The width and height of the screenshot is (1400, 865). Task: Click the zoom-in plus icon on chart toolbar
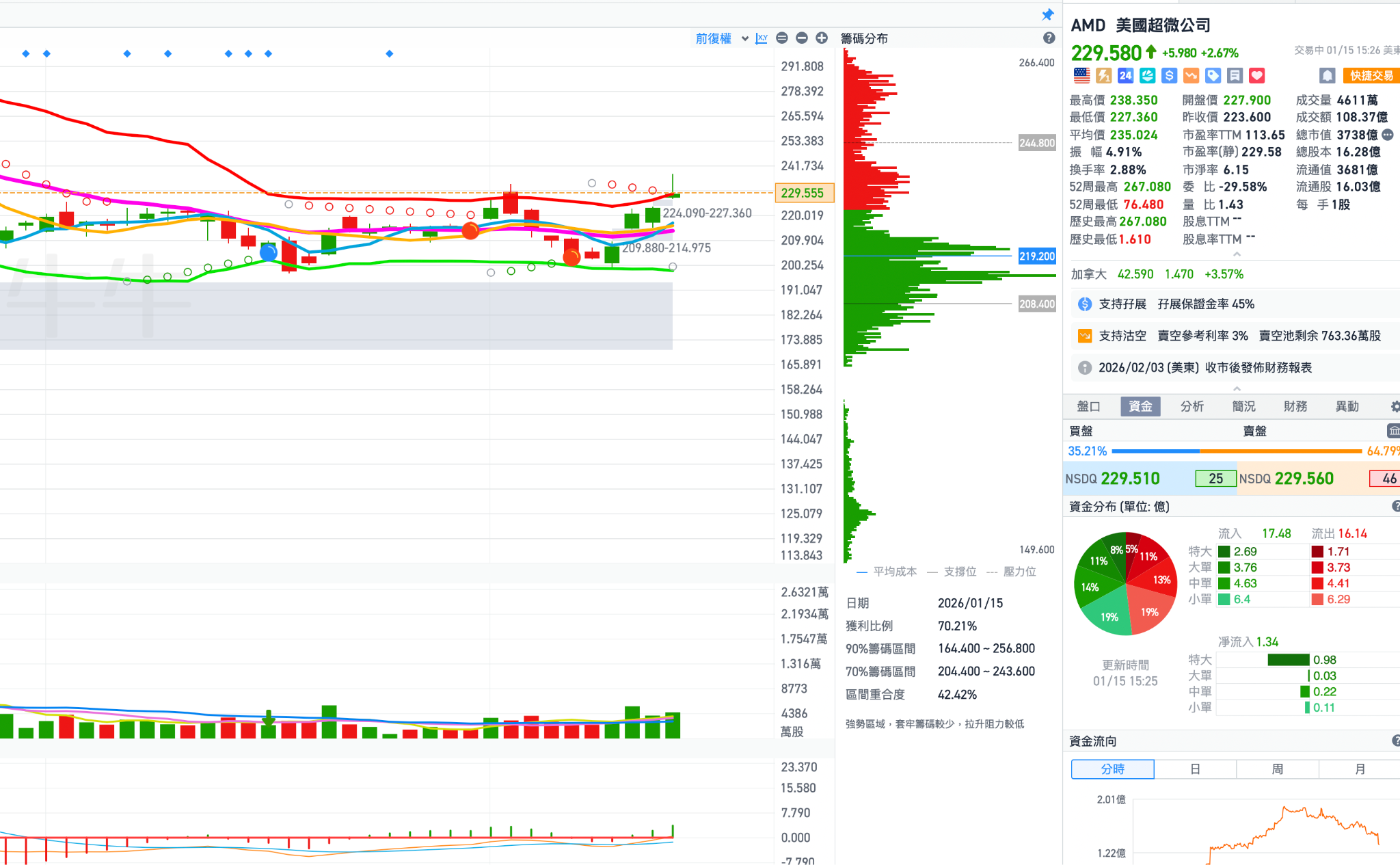pyautogui.click(x=822, y=38)
